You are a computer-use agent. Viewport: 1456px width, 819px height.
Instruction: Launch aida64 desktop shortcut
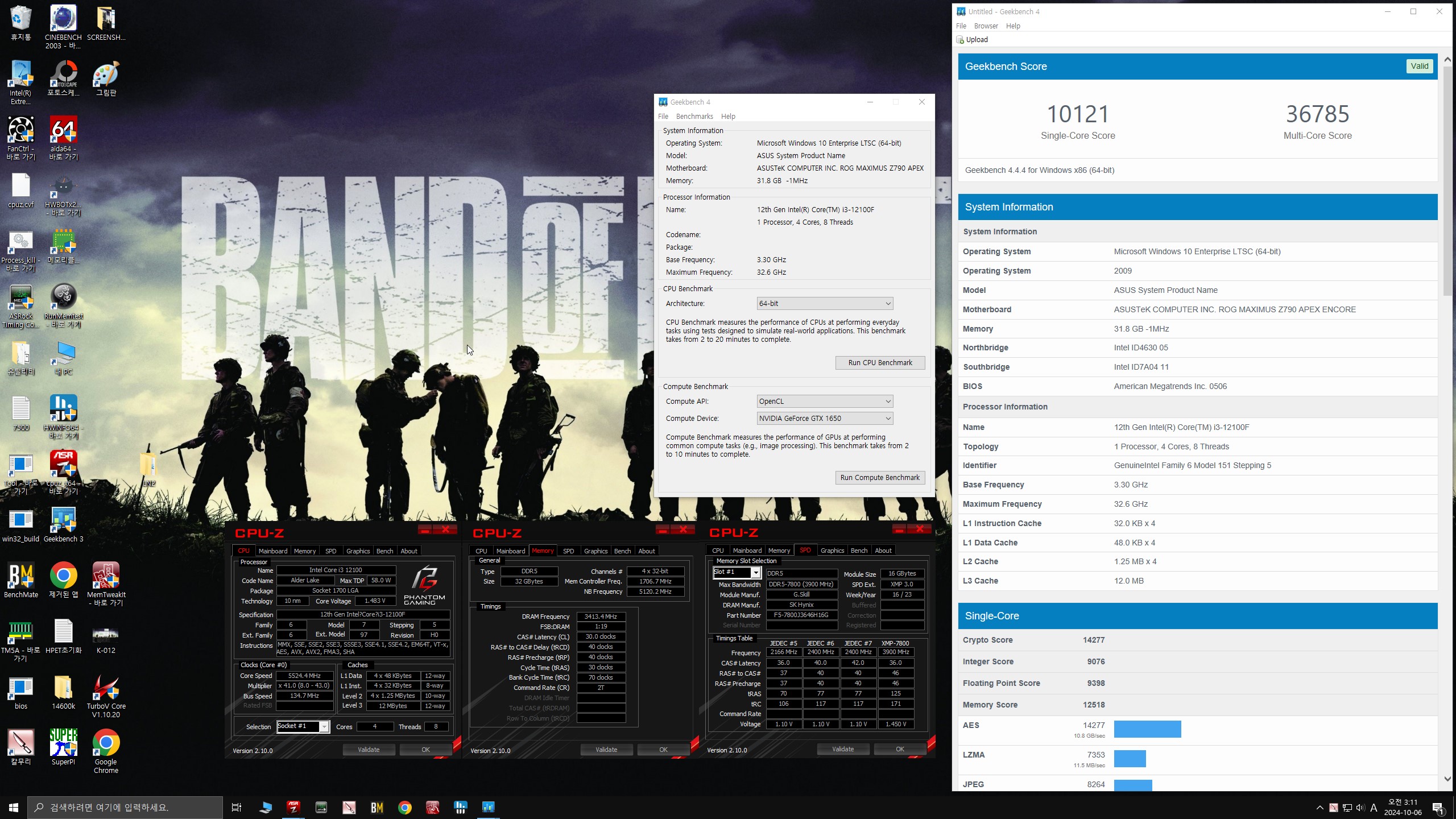pos(63,138)
